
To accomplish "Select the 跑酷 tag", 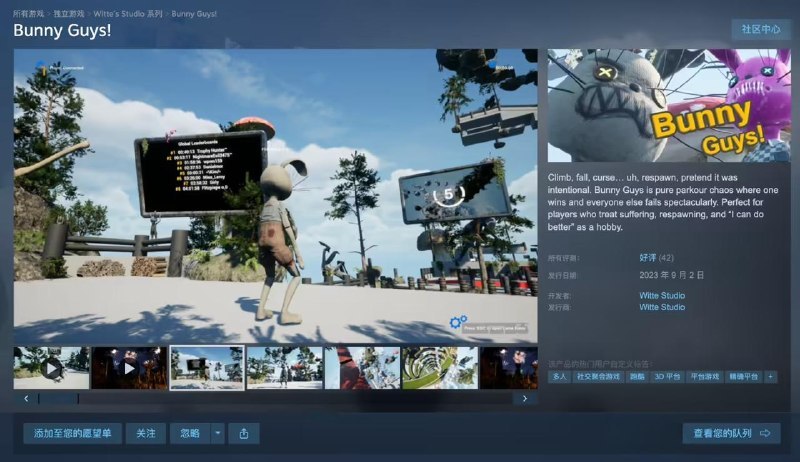I will tap(637, 377).
